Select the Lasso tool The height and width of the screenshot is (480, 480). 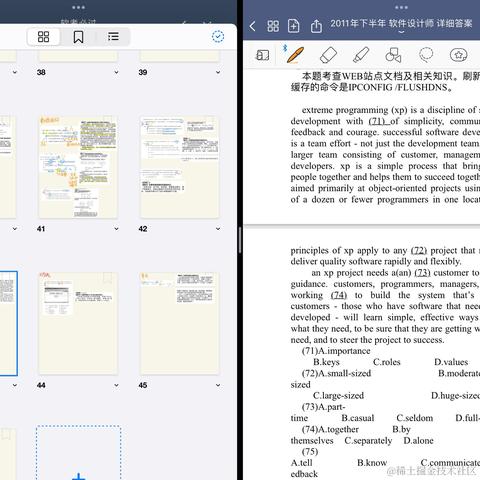click(x=426, y=55)
